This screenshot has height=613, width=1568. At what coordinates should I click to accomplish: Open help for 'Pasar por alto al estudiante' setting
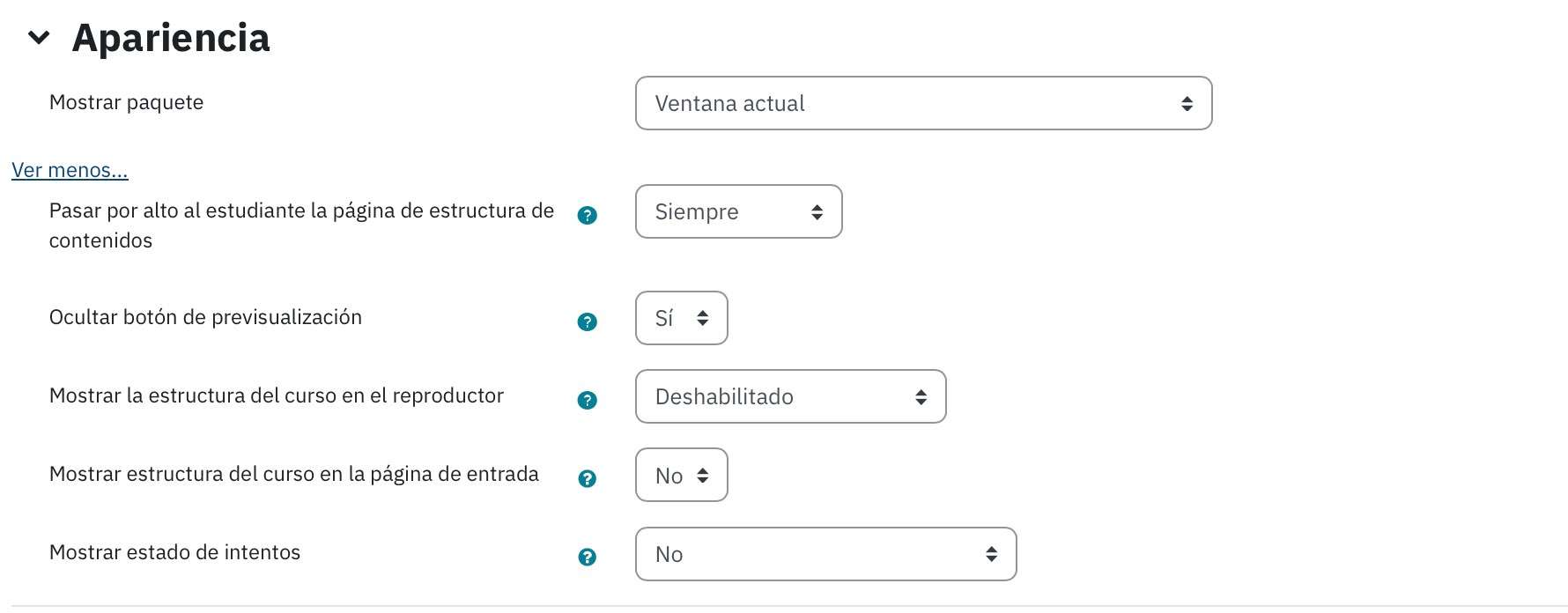[587, 215]
